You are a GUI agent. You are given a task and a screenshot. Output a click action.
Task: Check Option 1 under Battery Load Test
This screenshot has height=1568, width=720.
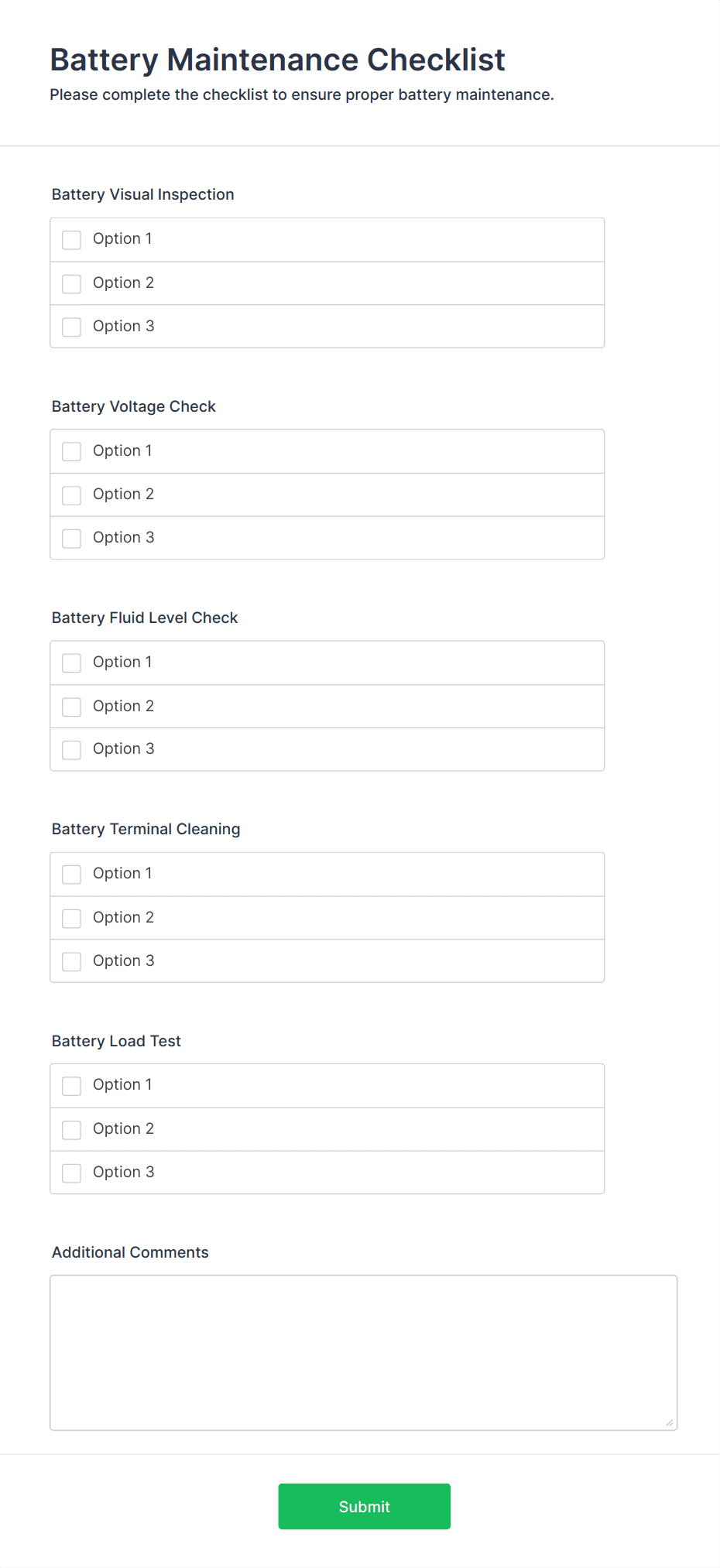72,1086
